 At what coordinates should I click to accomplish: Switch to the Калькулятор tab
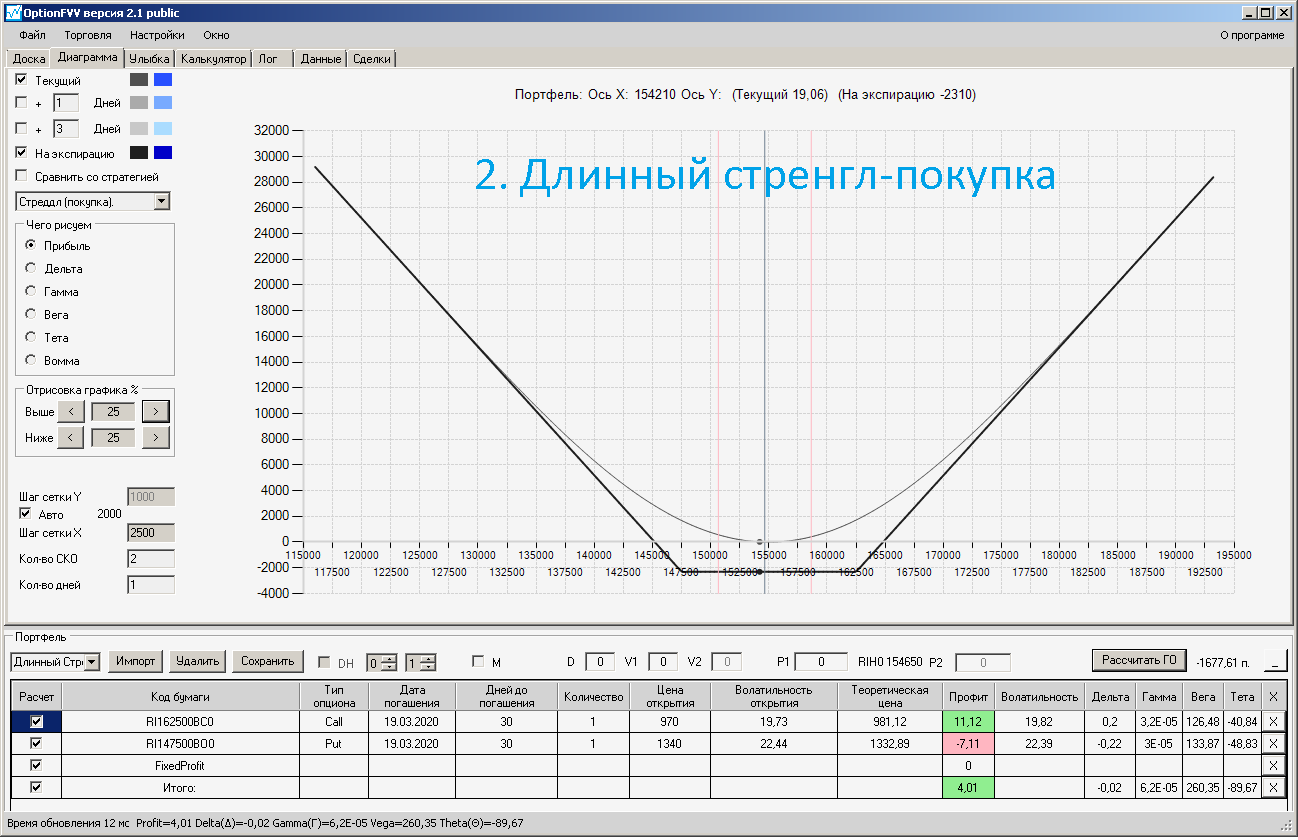(213, 59)
